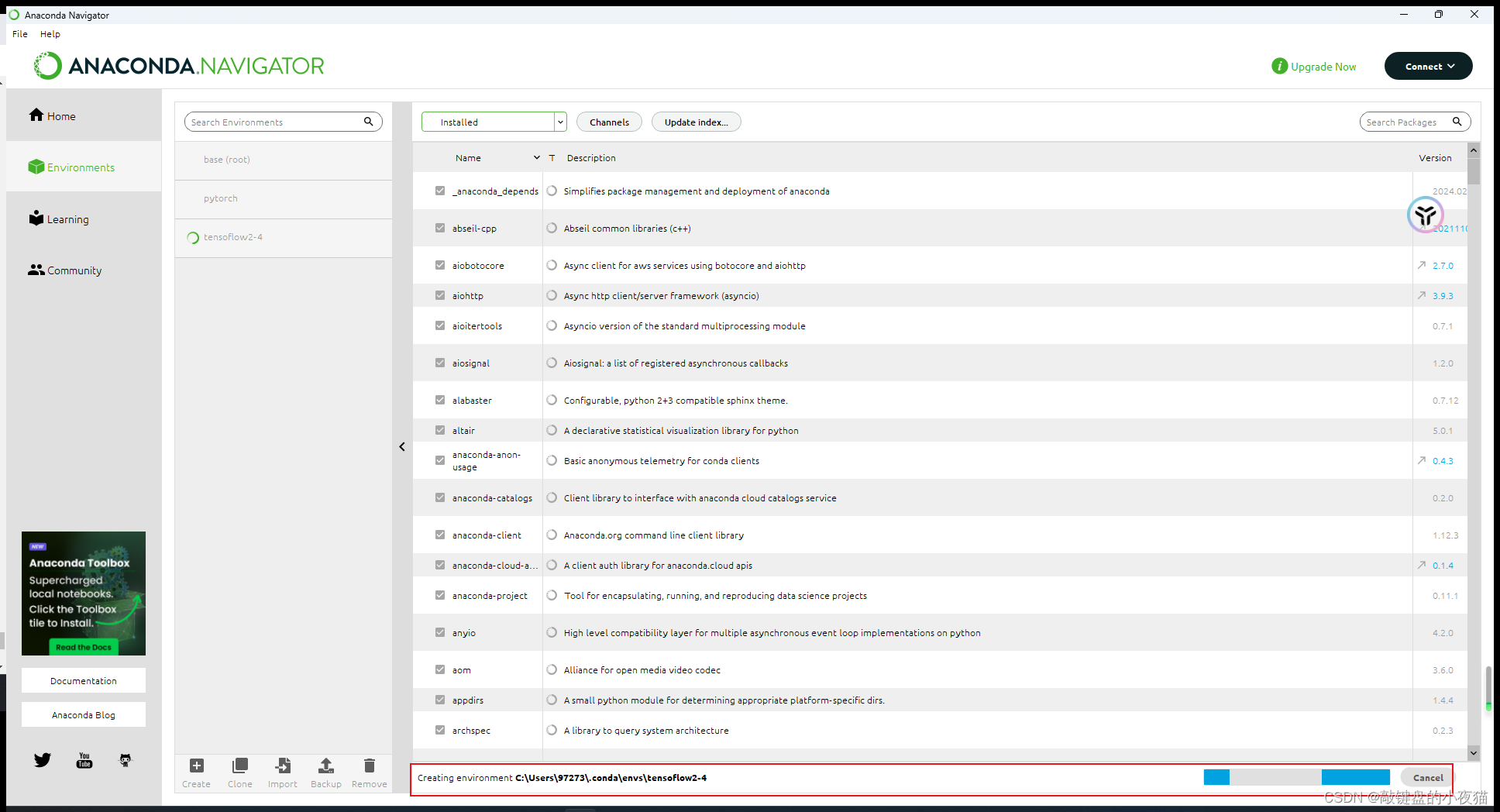Viewport: 1500px width, 812px height.
Task: Click the Upgrade Now info icon
Action: (1279, 67)
